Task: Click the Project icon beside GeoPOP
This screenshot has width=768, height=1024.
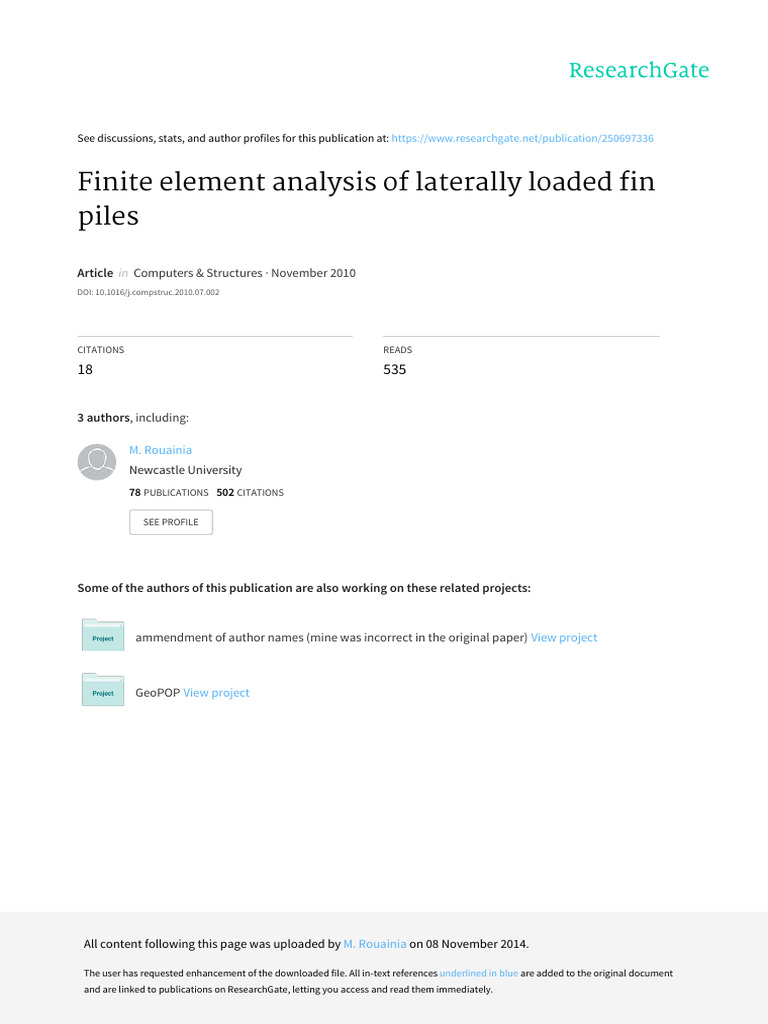Action: [103, 690]
